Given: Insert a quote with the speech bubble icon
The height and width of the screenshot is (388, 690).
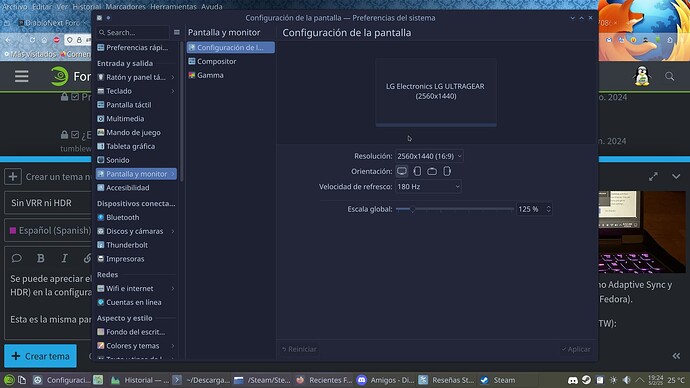Looking at the screenshot, I should (x=17, y=258).
